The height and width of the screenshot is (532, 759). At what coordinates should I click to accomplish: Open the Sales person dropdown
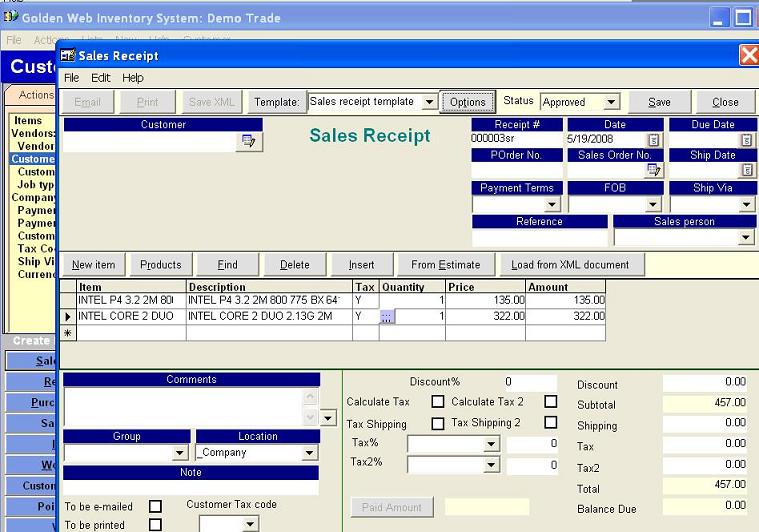point(745,238)
